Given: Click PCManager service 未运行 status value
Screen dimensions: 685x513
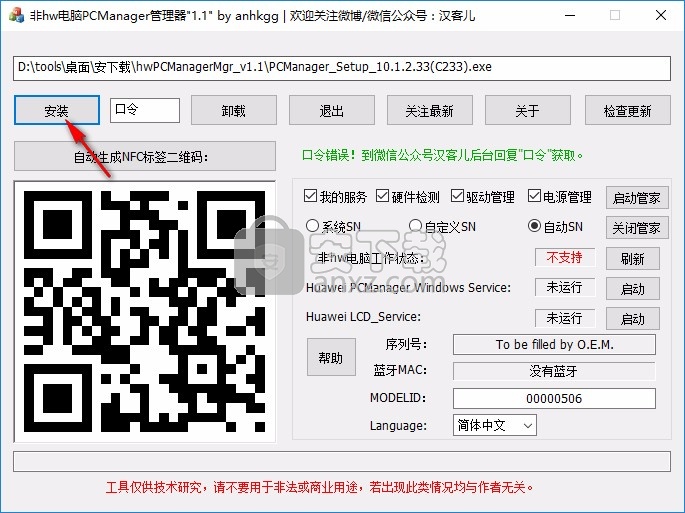Looking at the screenshot, I should coord(565,288).
